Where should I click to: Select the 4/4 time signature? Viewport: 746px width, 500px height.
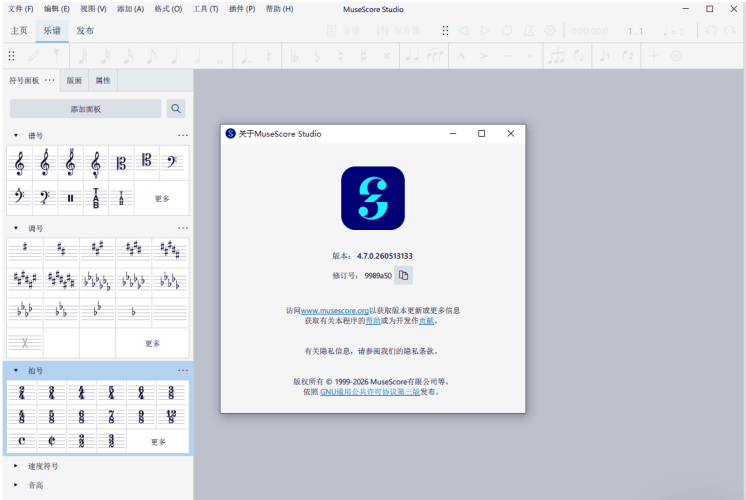pos(81,392)
